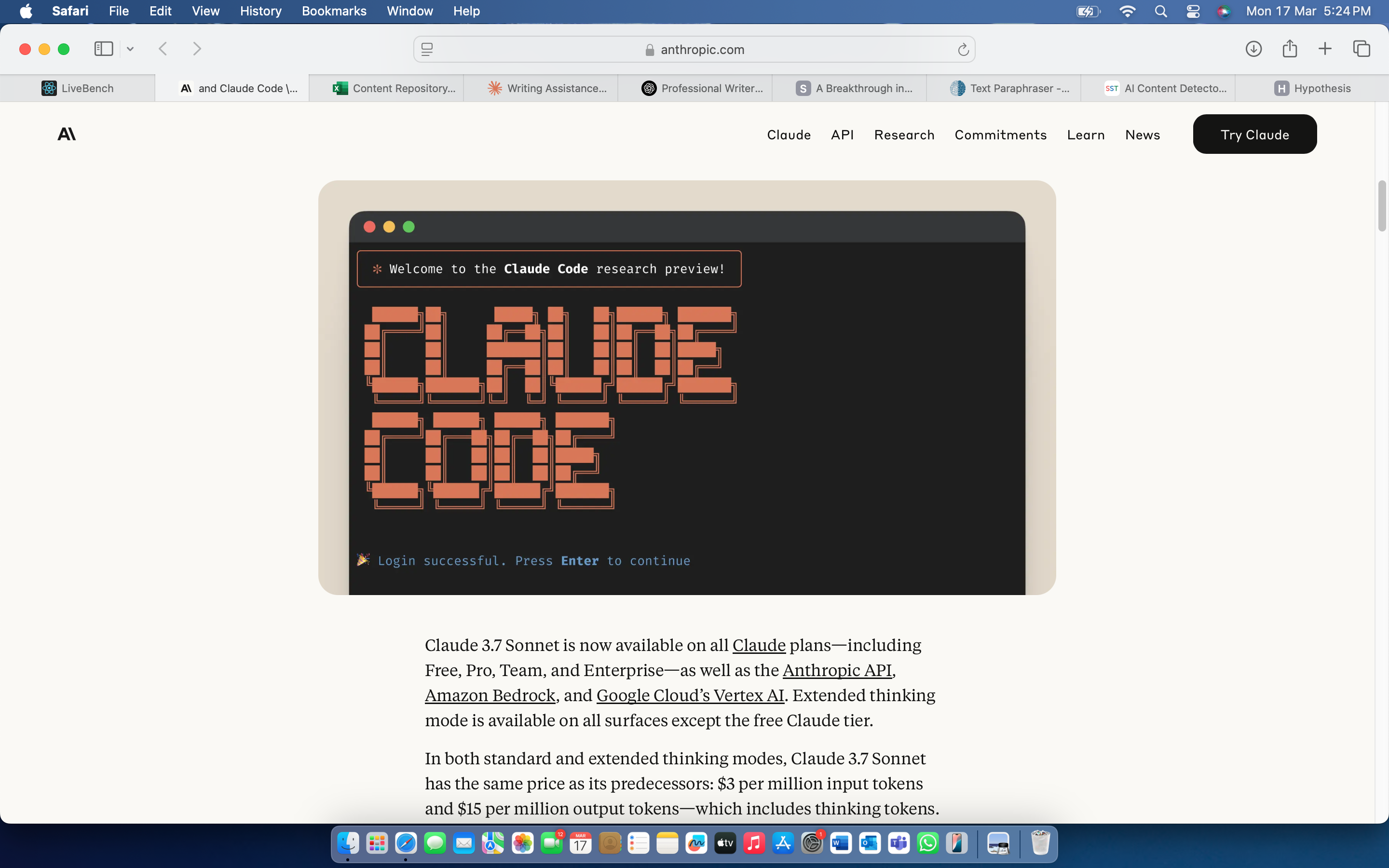Go forward with the right arrow button
Screen dimensions: 1389x868
click(197, 49)
